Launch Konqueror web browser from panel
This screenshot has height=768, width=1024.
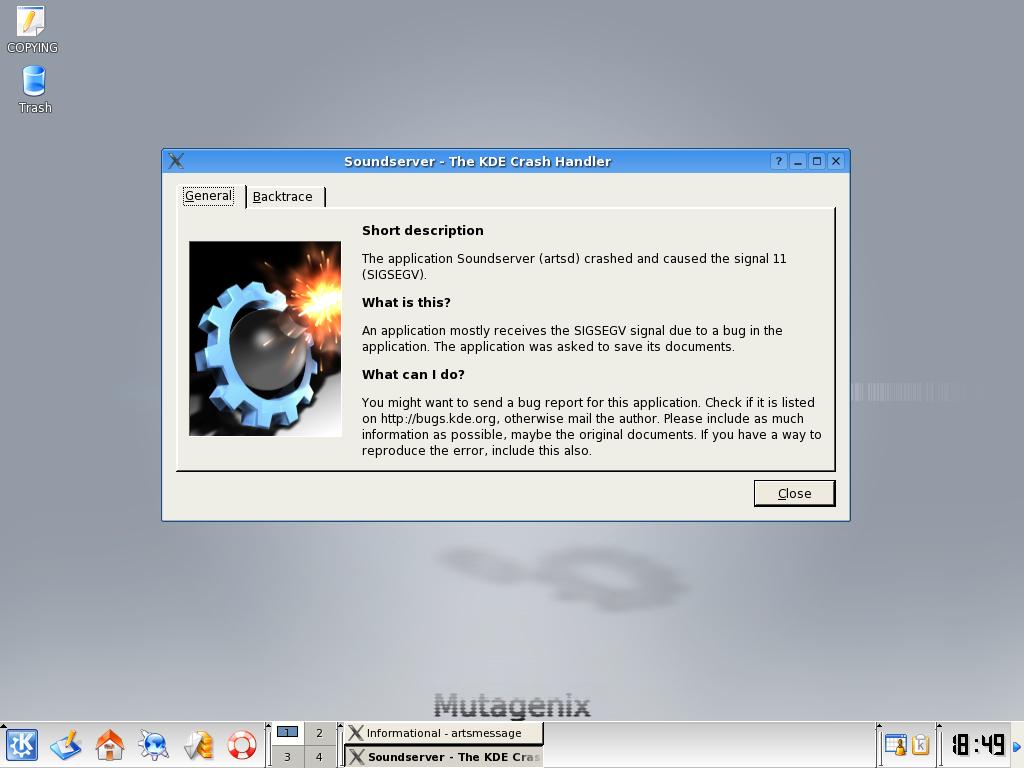[154, 744]
